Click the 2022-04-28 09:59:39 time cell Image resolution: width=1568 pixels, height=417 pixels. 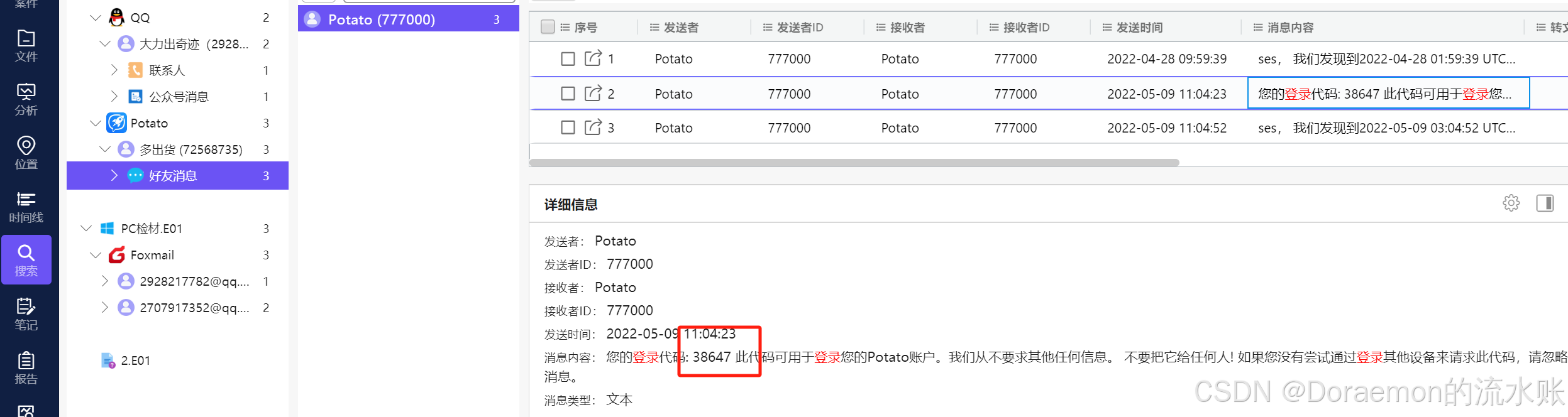pos(1167,59)
